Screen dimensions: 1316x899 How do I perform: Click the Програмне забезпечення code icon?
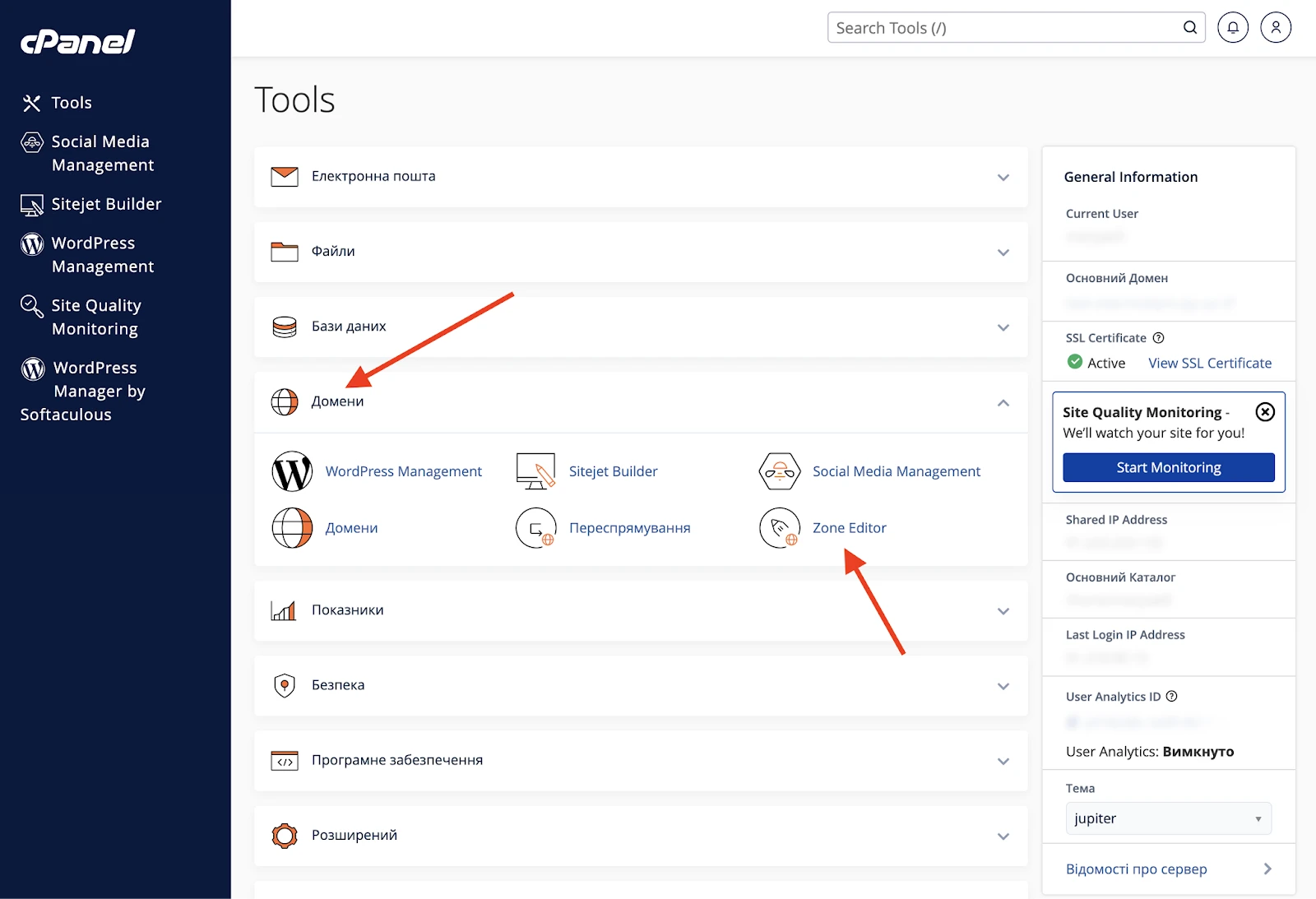(x=285, y=761)
